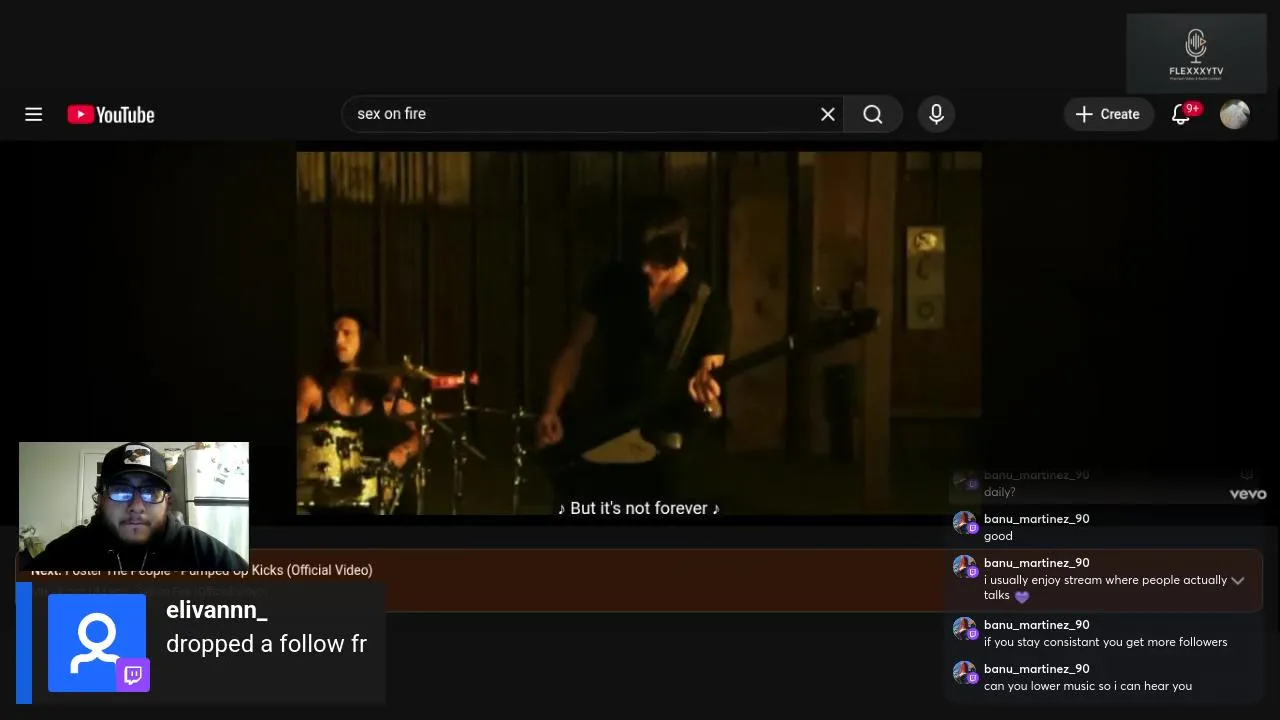Start voice search with the microphone icon
This screenshot has width=1280, height=720.
936,114
